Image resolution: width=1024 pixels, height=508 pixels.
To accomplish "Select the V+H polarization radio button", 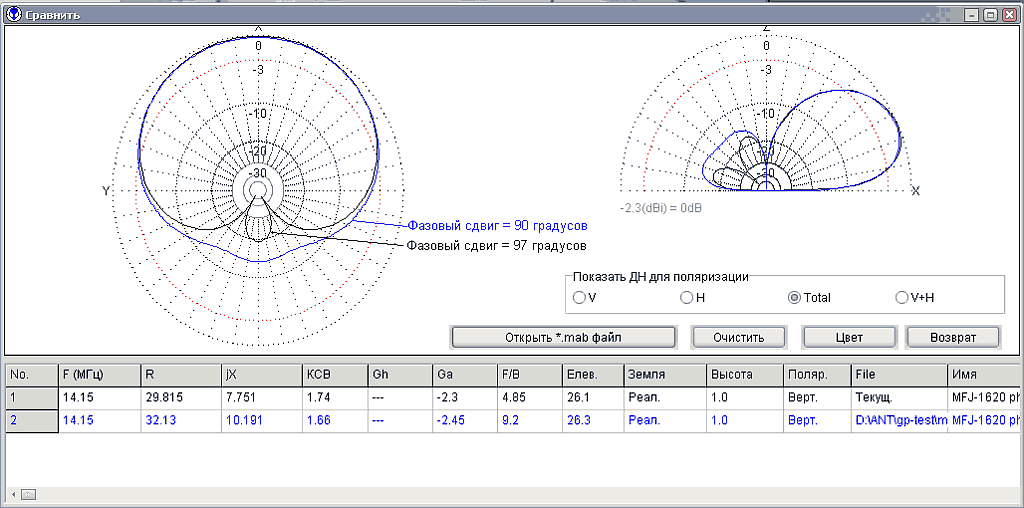I will pos(902,297).
